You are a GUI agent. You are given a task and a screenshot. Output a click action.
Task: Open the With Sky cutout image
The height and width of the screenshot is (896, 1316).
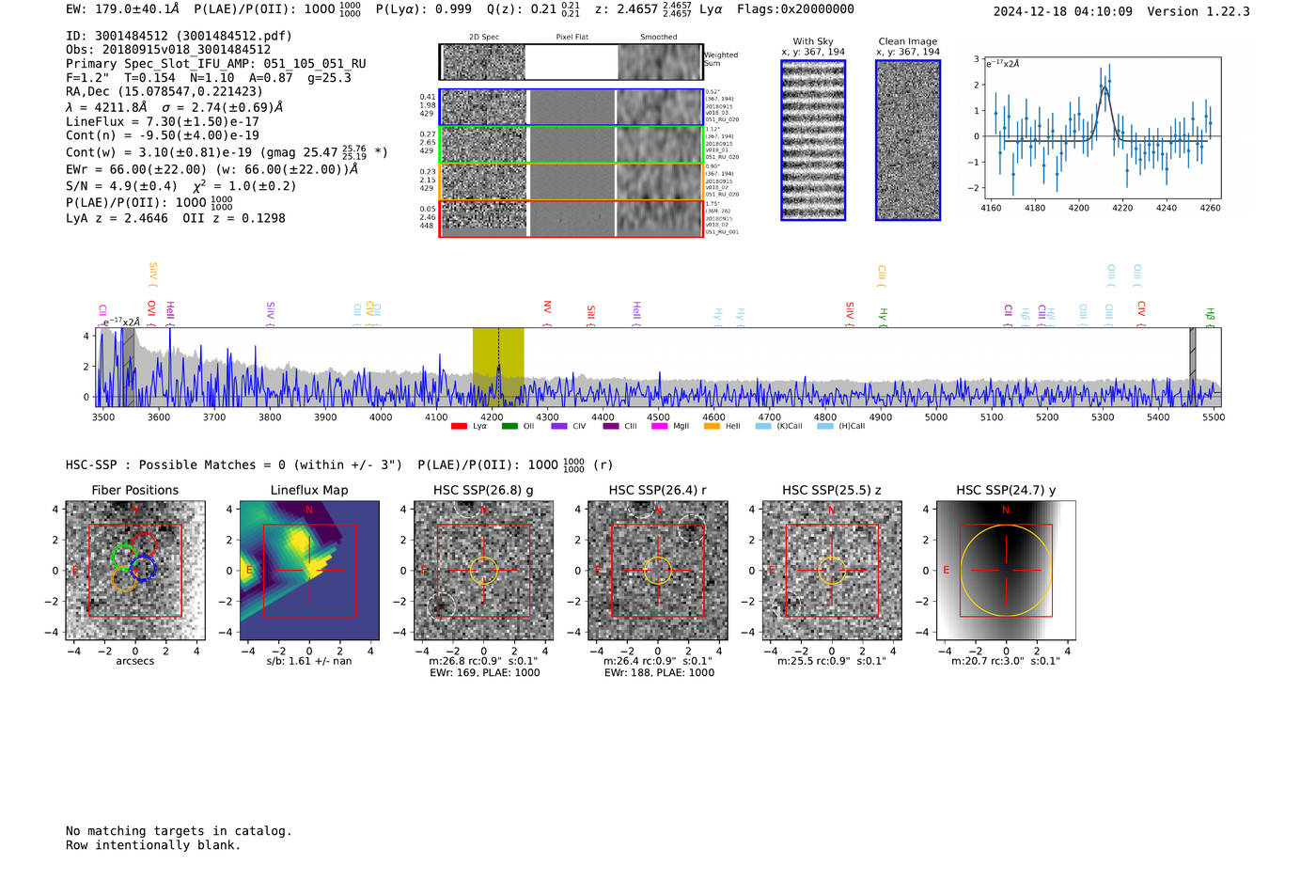pos(813,140)
